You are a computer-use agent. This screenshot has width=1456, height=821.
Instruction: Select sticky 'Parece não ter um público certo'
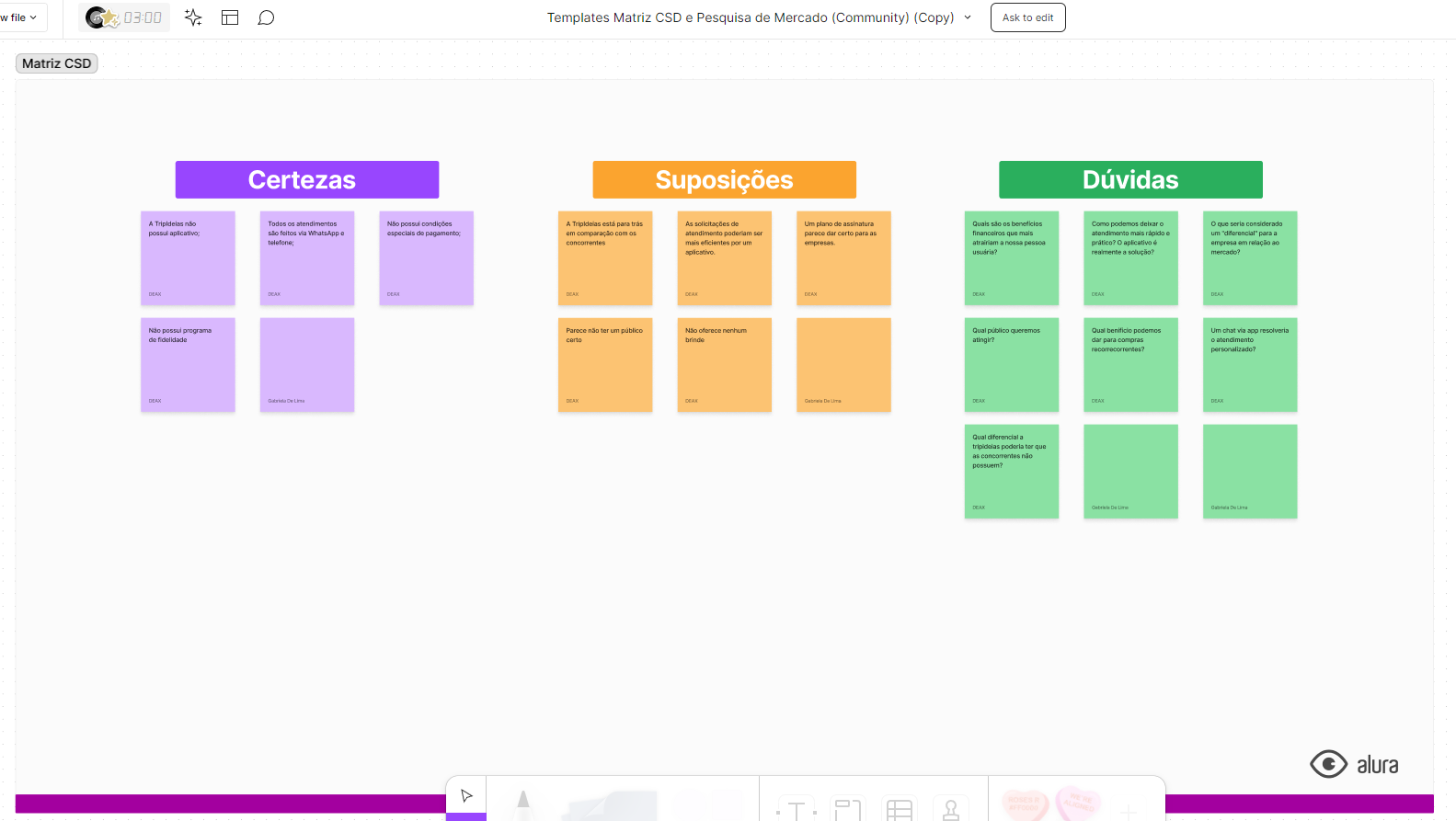[605, 365]
